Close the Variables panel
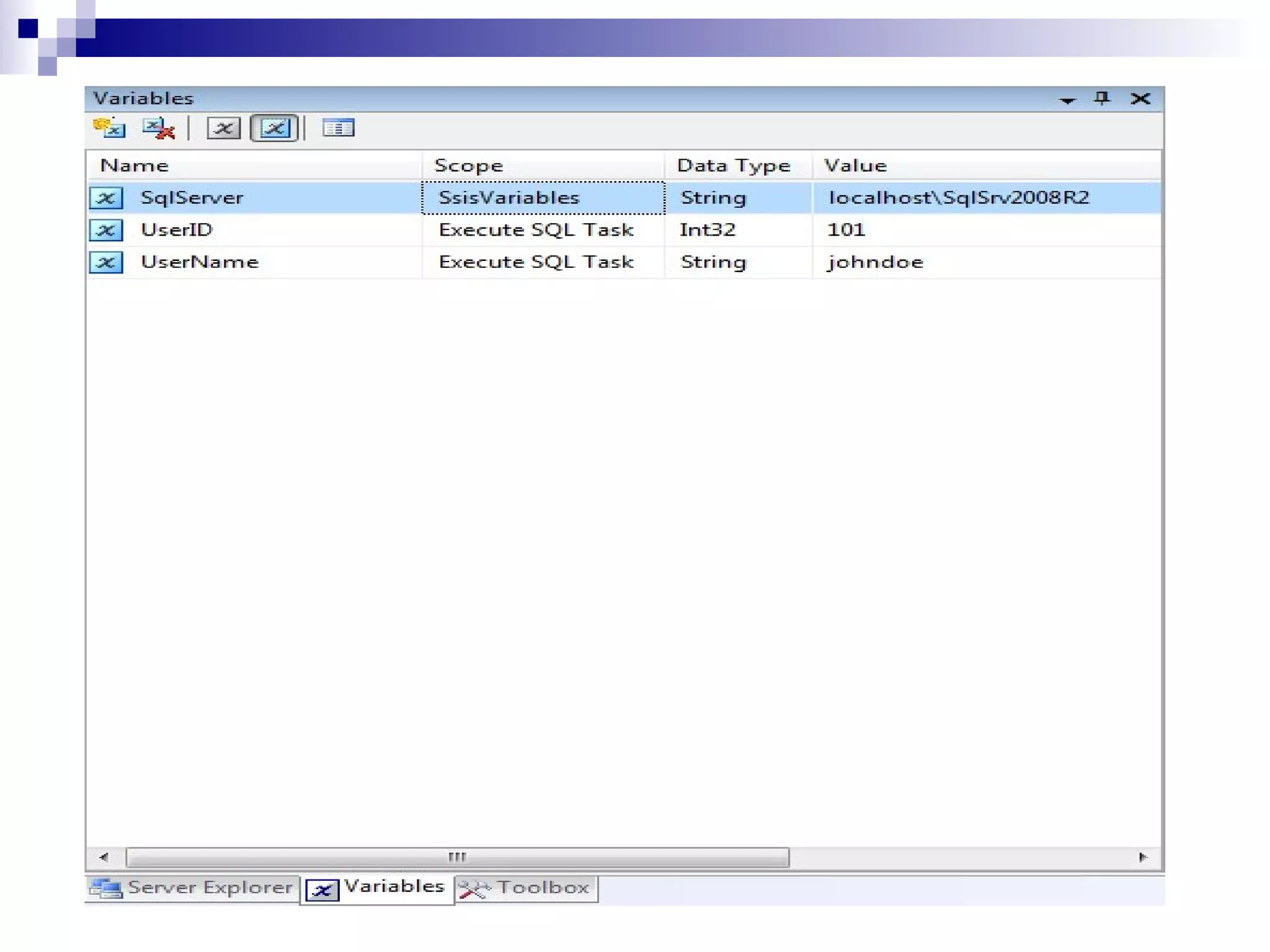This screenshot has height=952, width=1270. coord(1140,99)
